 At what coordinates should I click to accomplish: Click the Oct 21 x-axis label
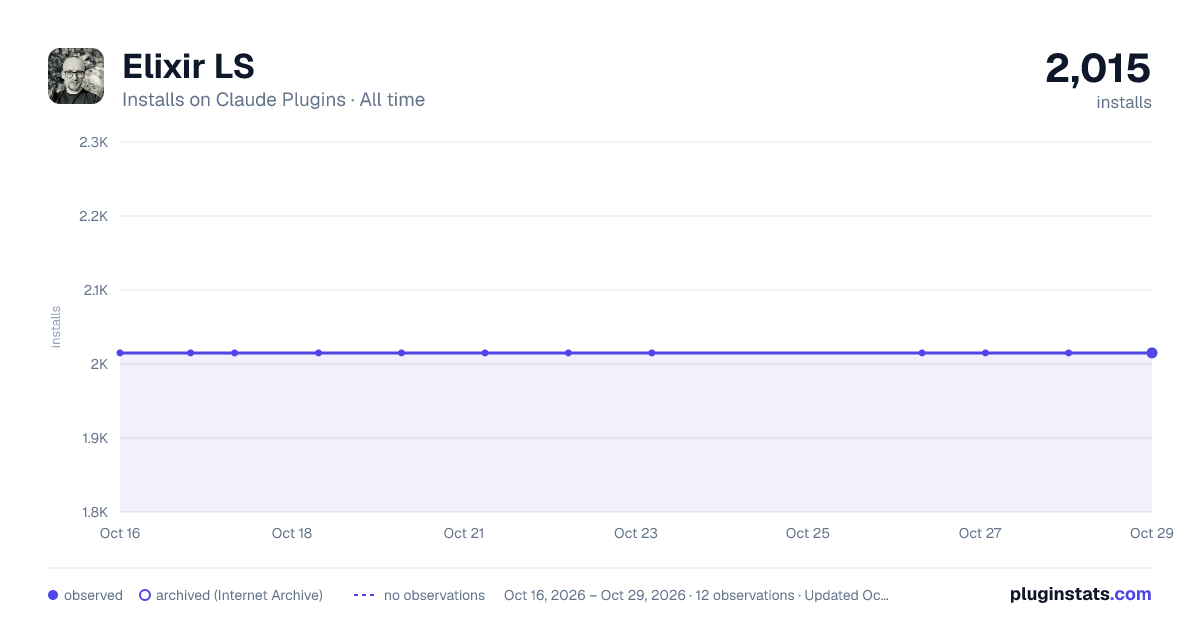pos(464,533)
